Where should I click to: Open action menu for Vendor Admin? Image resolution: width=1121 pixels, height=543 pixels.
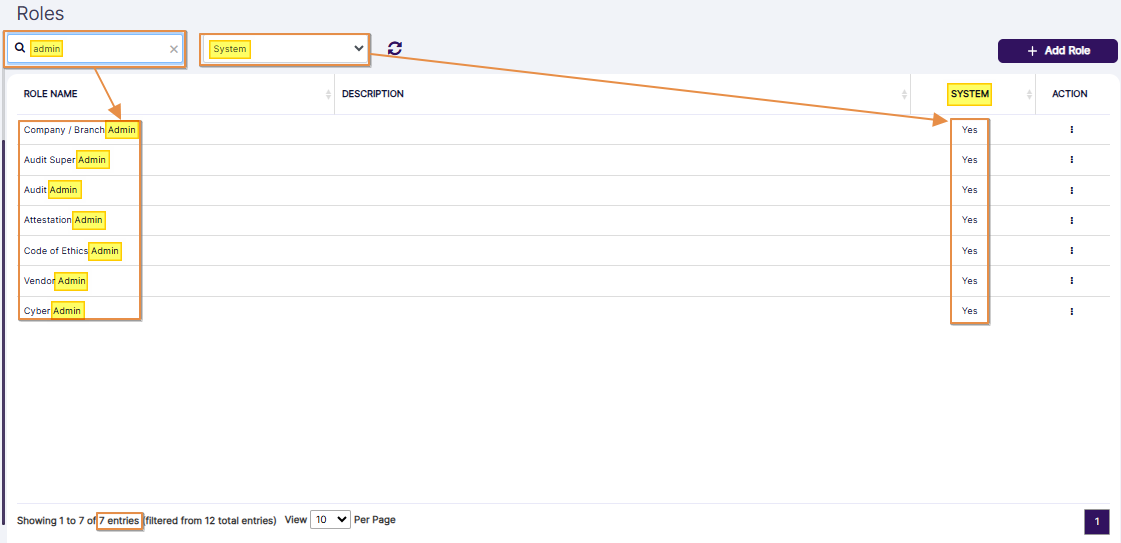pyautogui.click(x=1071, y=281)
